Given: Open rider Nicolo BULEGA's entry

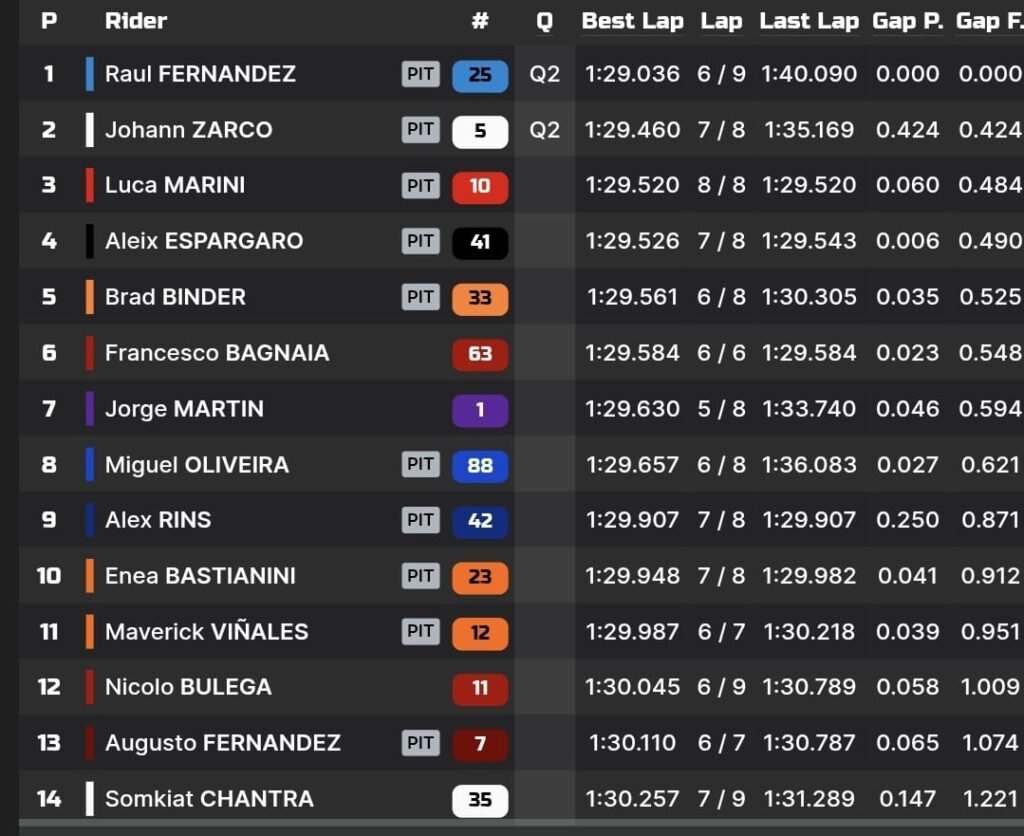Looking at the screenshot, I should (188, 687).
